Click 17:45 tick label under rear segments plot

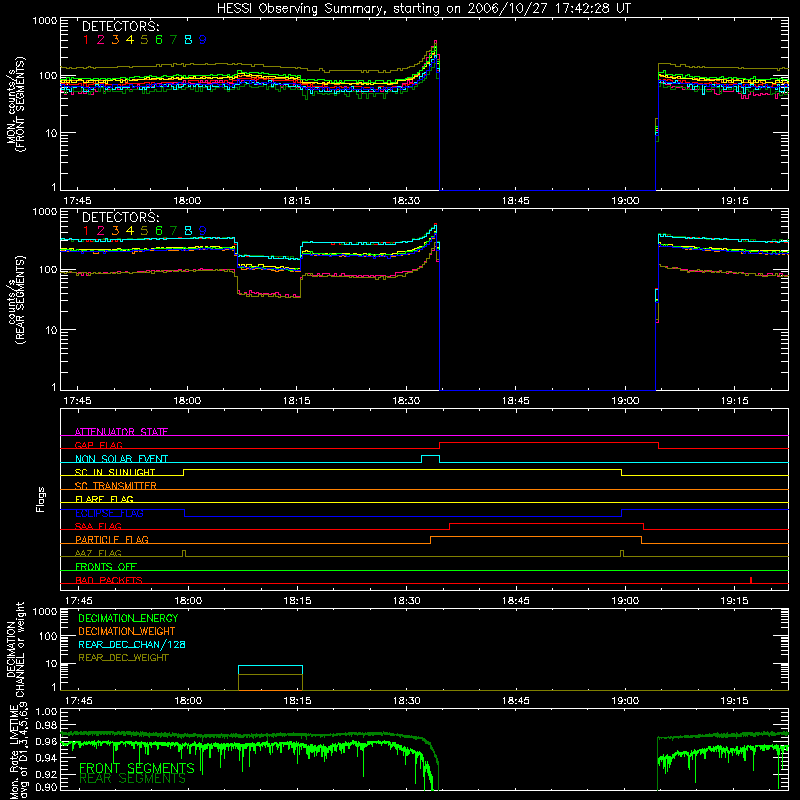[x=78, y=401]
